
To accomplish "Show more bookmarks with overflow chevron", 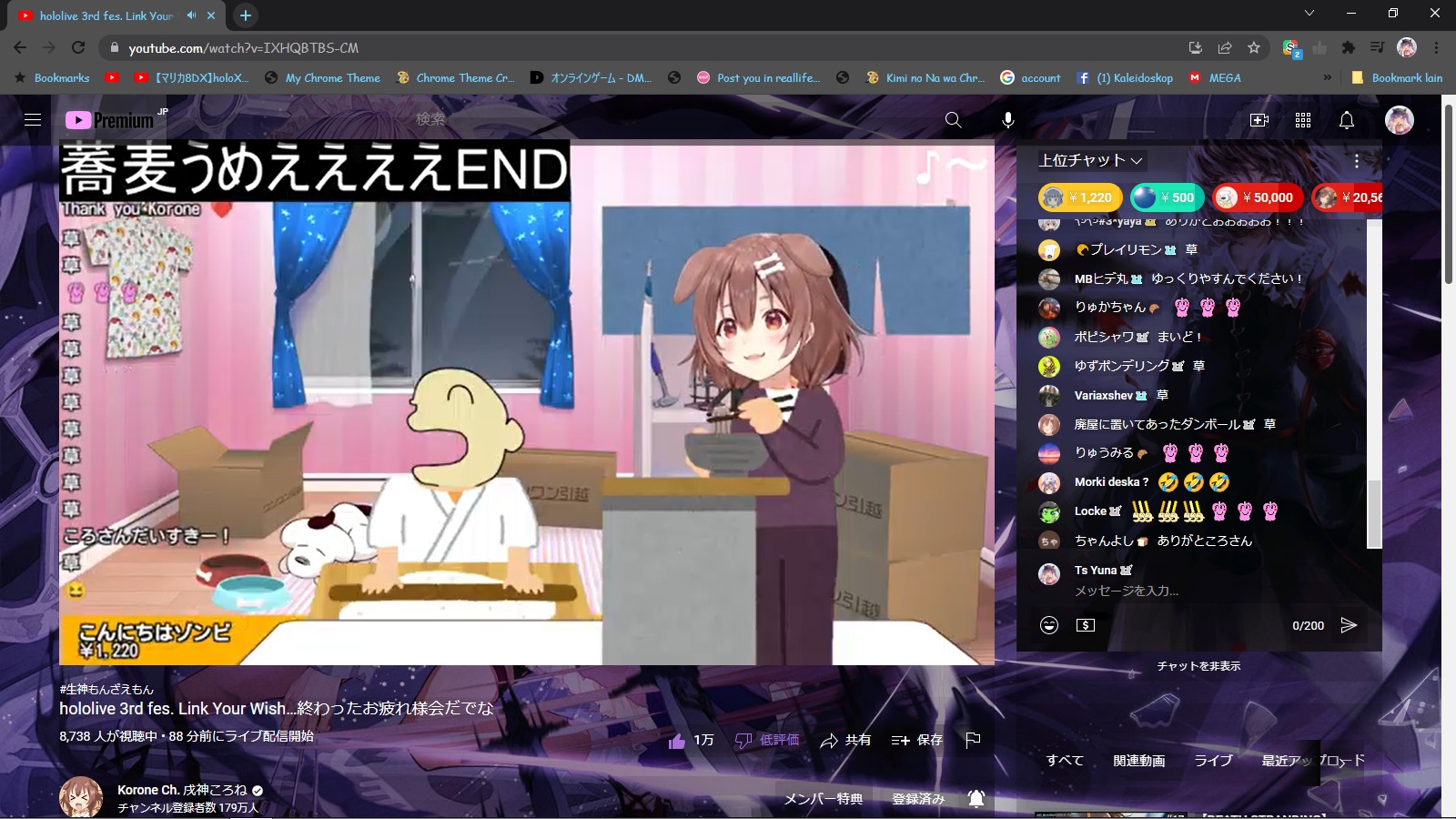I will point(1327,78).
